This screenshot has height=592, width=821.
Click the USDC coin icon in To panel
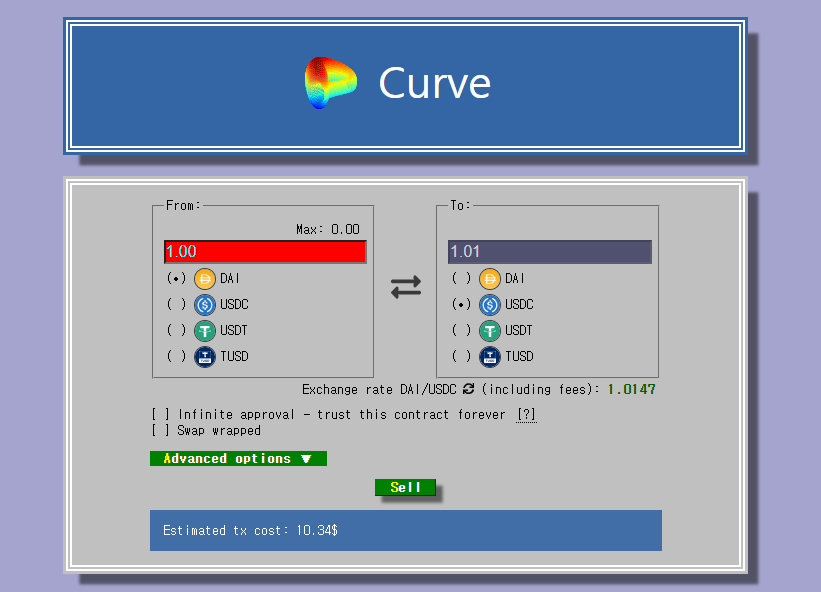point(490,305)
